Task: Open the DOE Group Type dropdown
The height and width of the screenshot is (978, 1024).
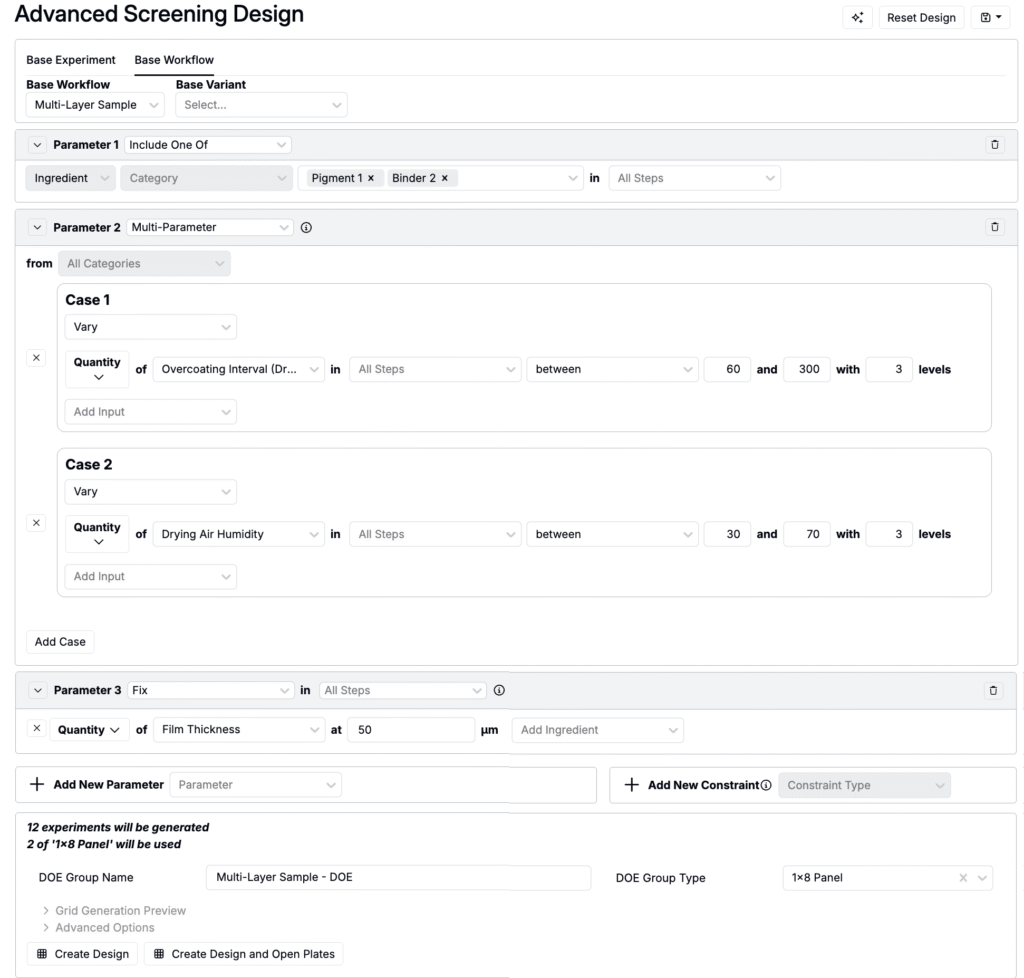Action: [886, 878]
